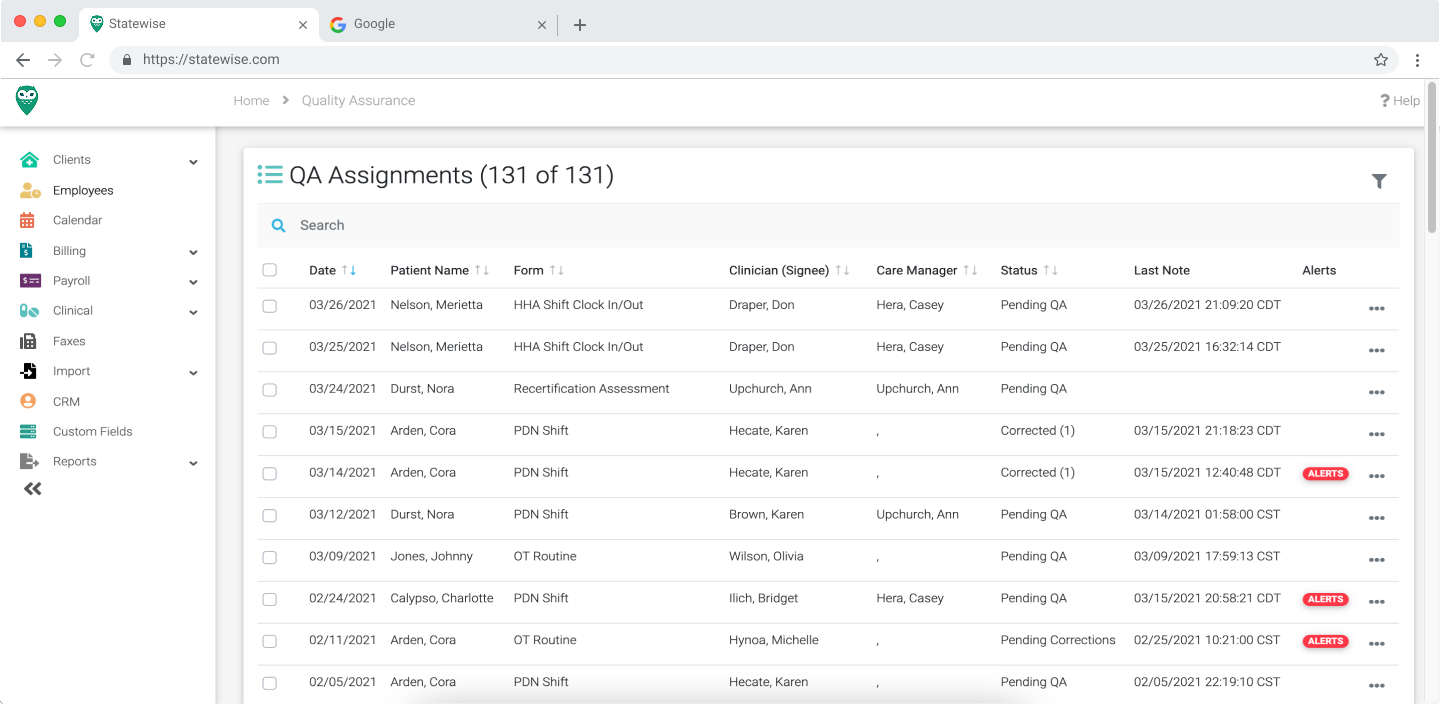Click the Help link
1440x704 pixels.
tap(1399, 100)
